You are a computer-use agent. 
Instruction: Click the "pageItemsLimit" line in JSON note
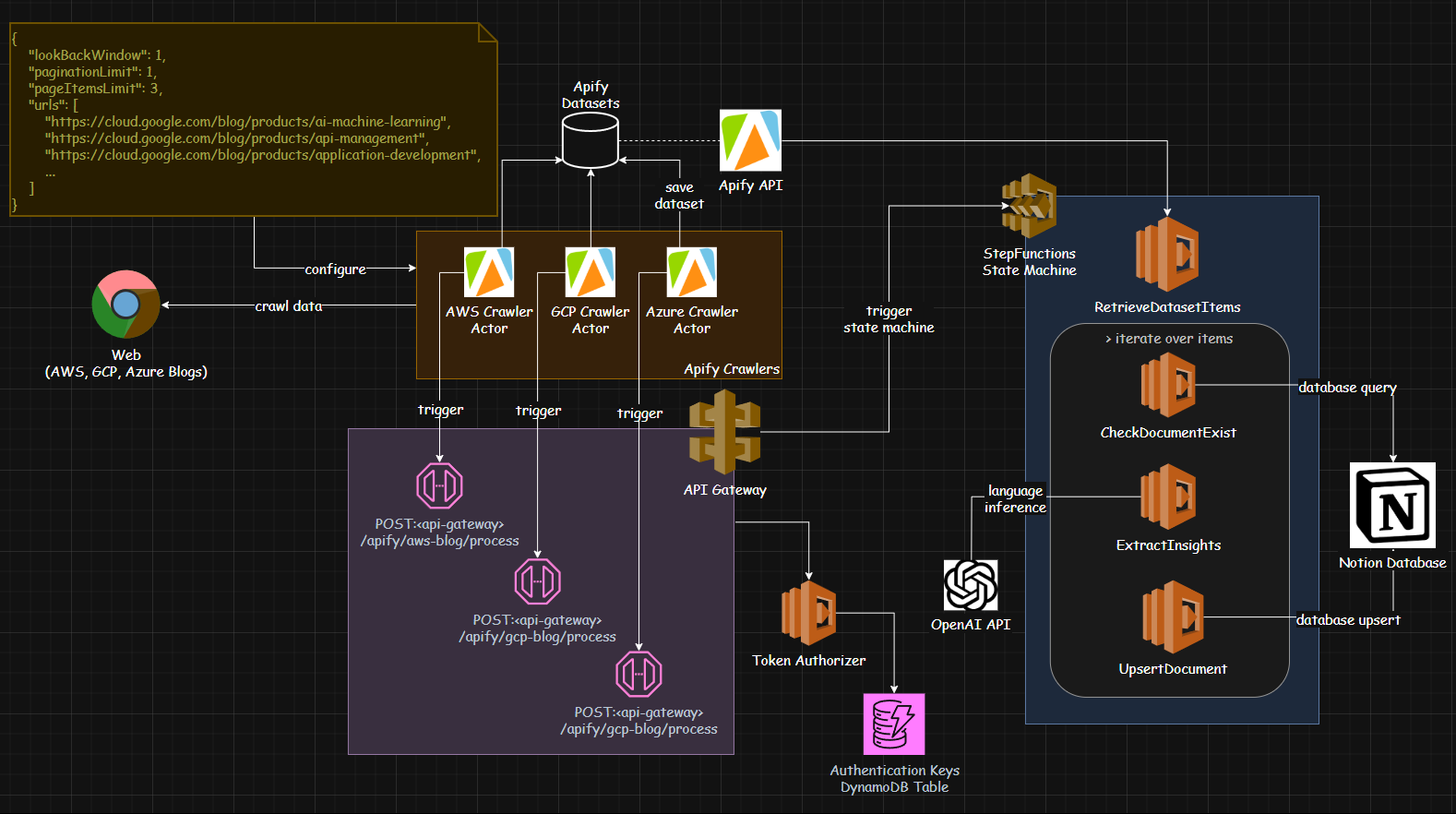pos(95,89)
